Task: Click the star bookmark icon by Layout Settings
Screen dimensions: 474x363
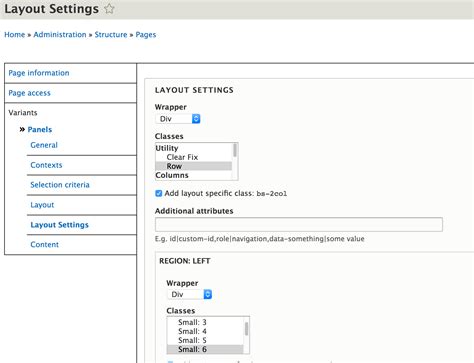Action: [109, 9]
